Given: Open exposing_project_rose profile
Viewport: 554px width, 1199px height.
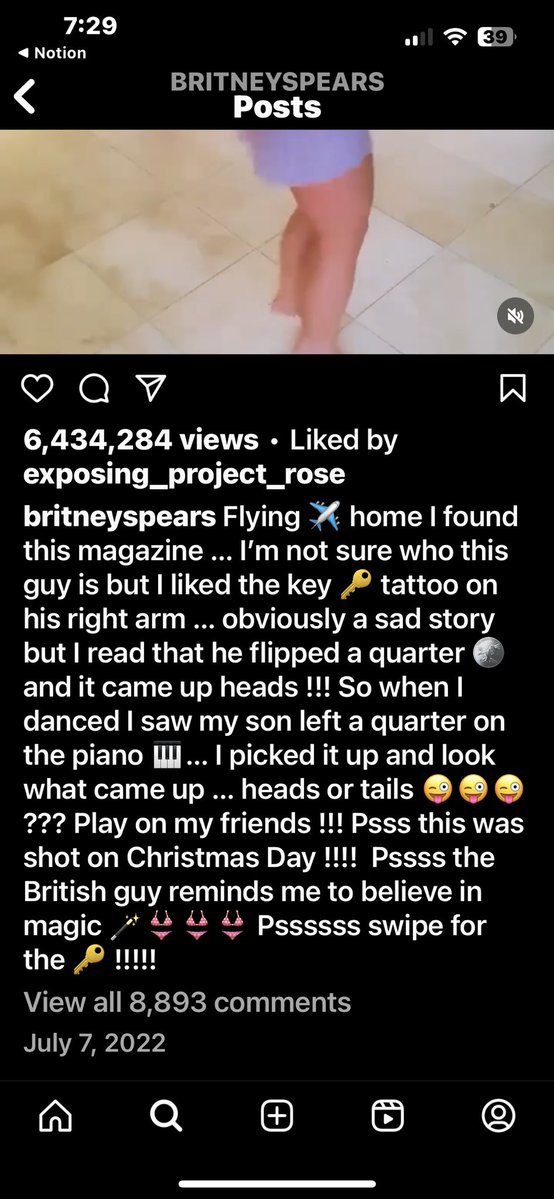Looking at the screenshot, I should [x=184, y=475].
